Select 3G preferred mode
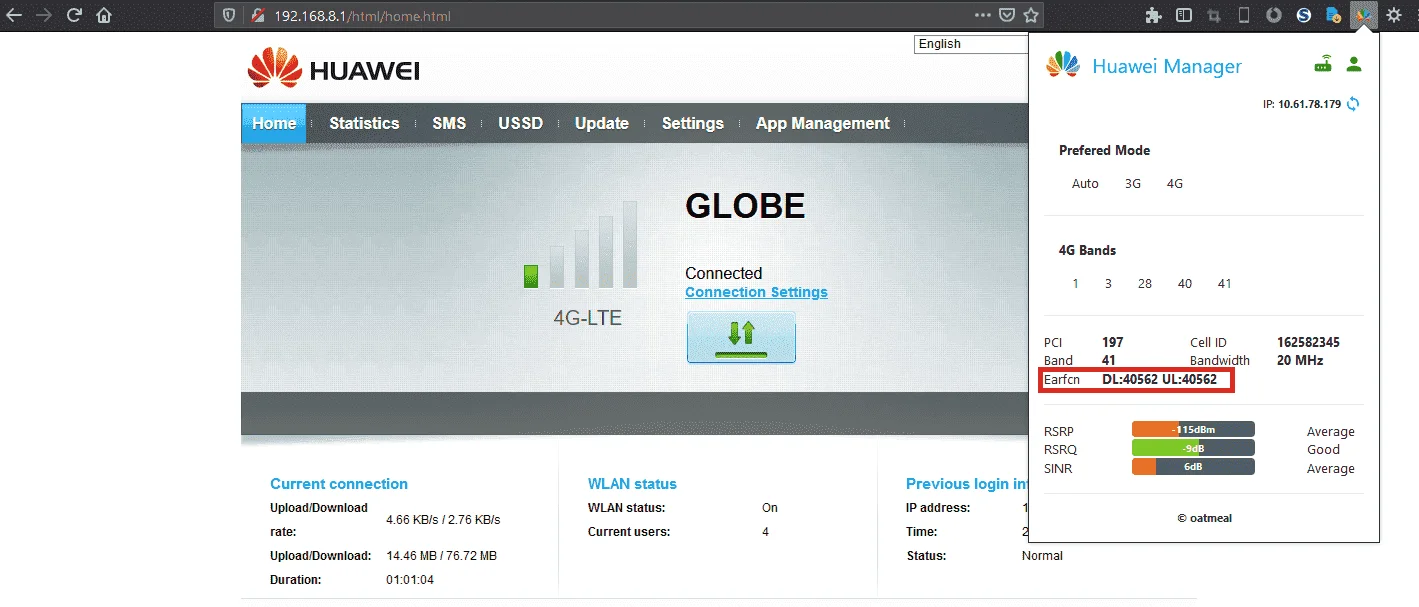 (x=1133, y=184)
